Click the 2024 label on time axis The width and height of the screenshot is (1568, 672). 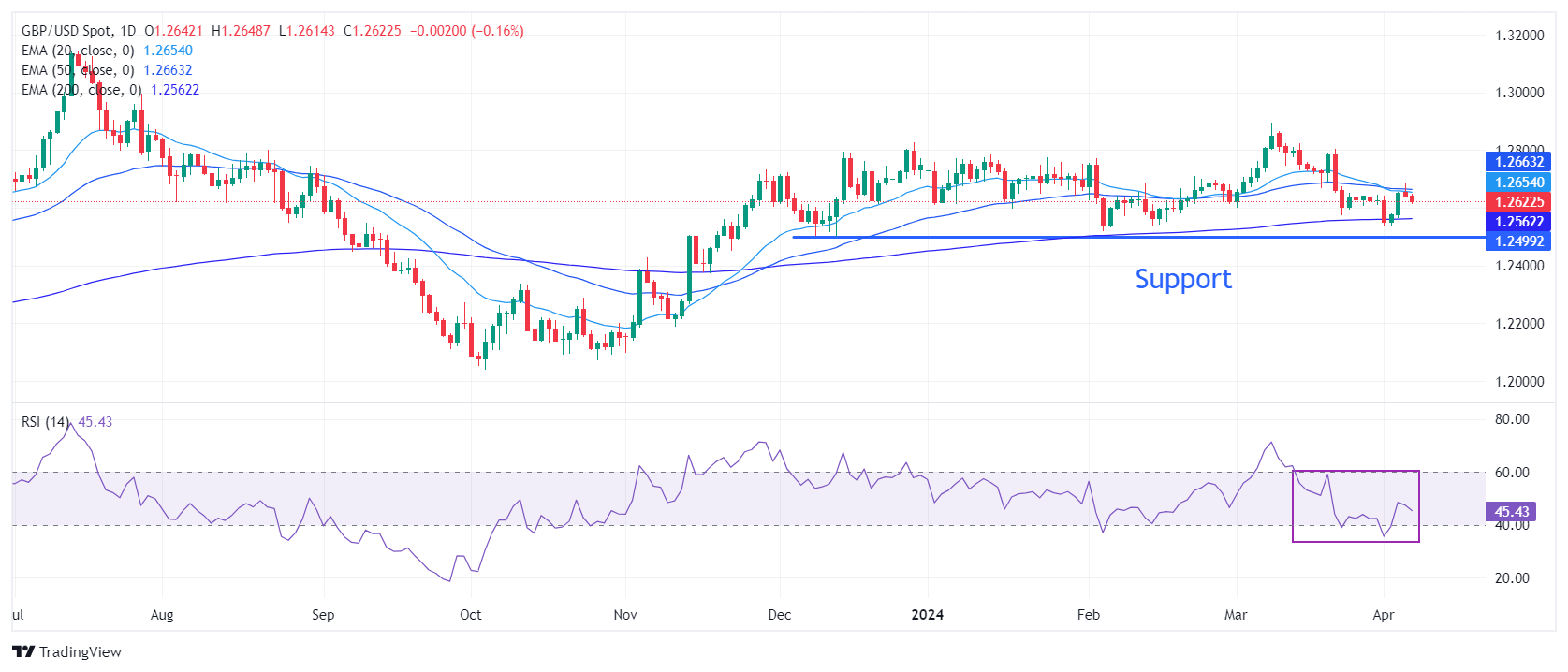(927, 615)
